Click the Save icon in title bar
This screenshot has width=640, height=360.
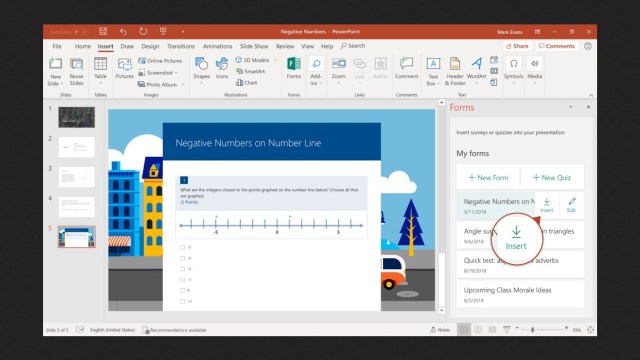tap(103, 31)
